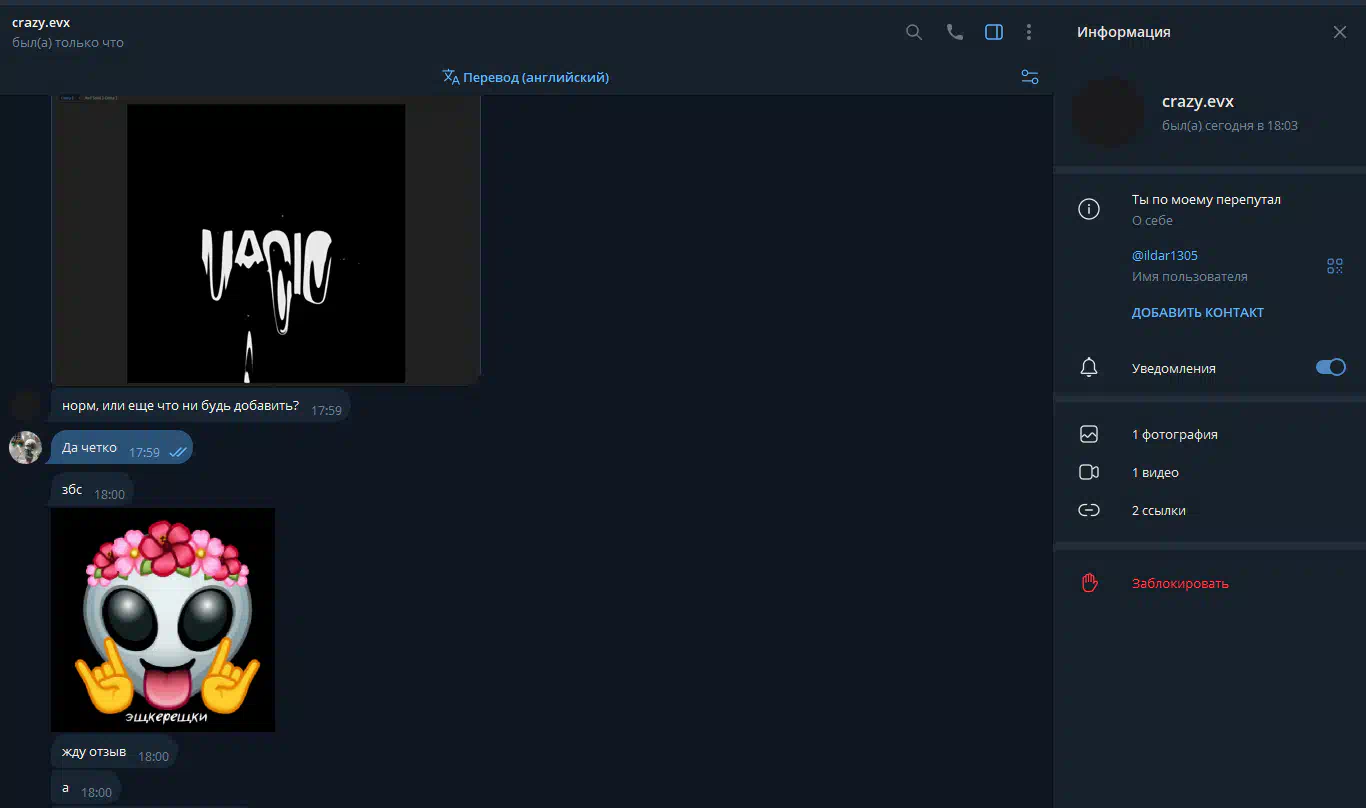Open translation settings sliders icon
1366x808 pixels.
click(1029, 77)
